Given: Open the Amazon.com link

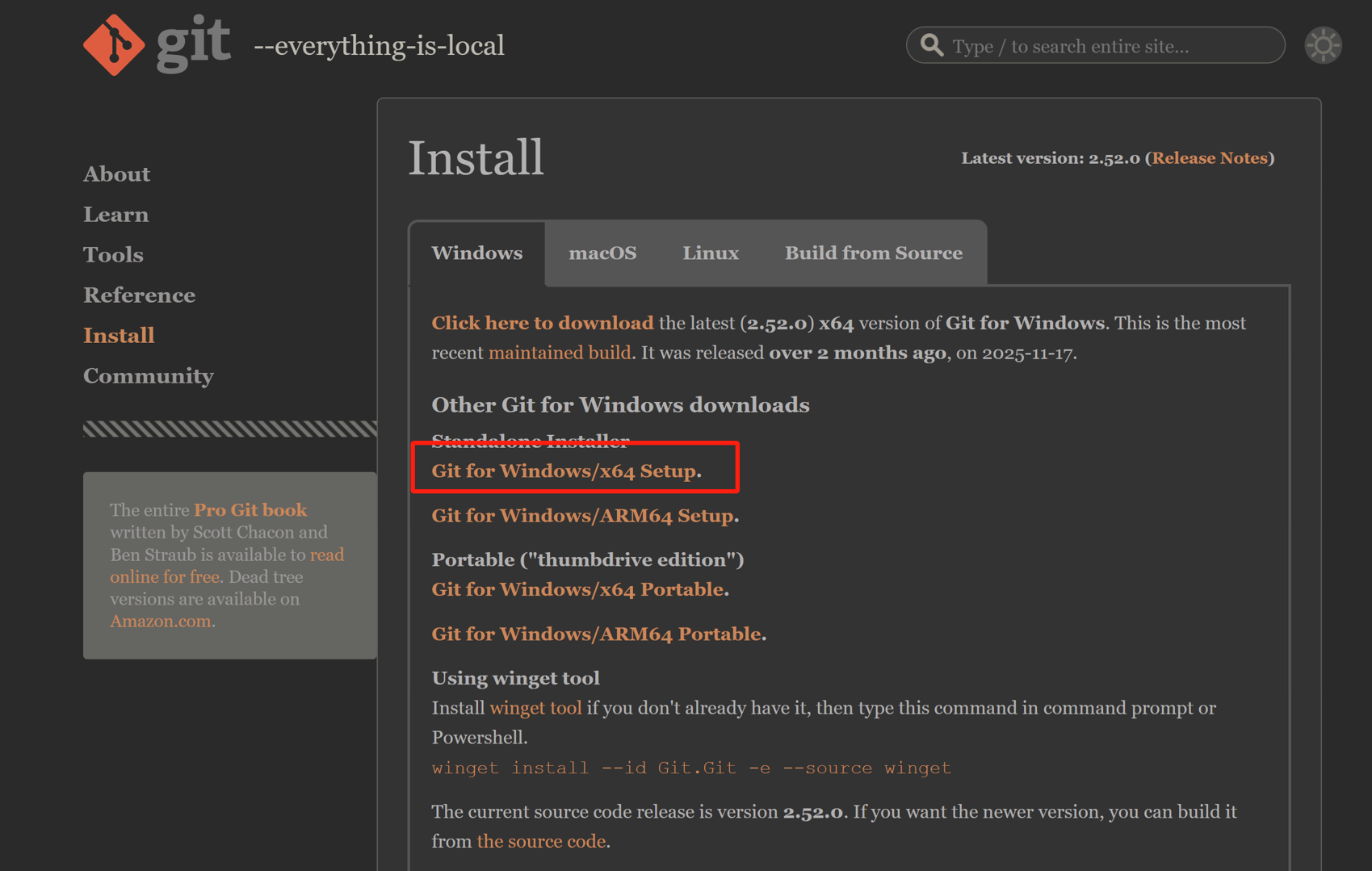Looking at the screenshot, I should click(x=161, y=621).
